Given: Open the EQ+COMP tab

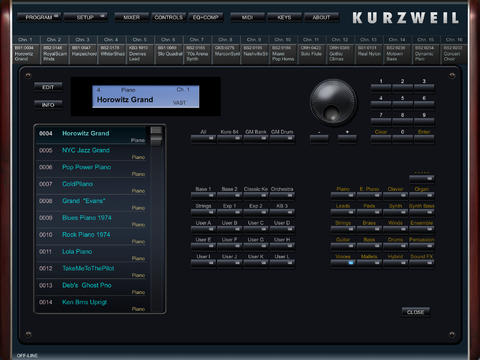Looking at the screenshot, I should pyautogui.click(x=206, y=17).
